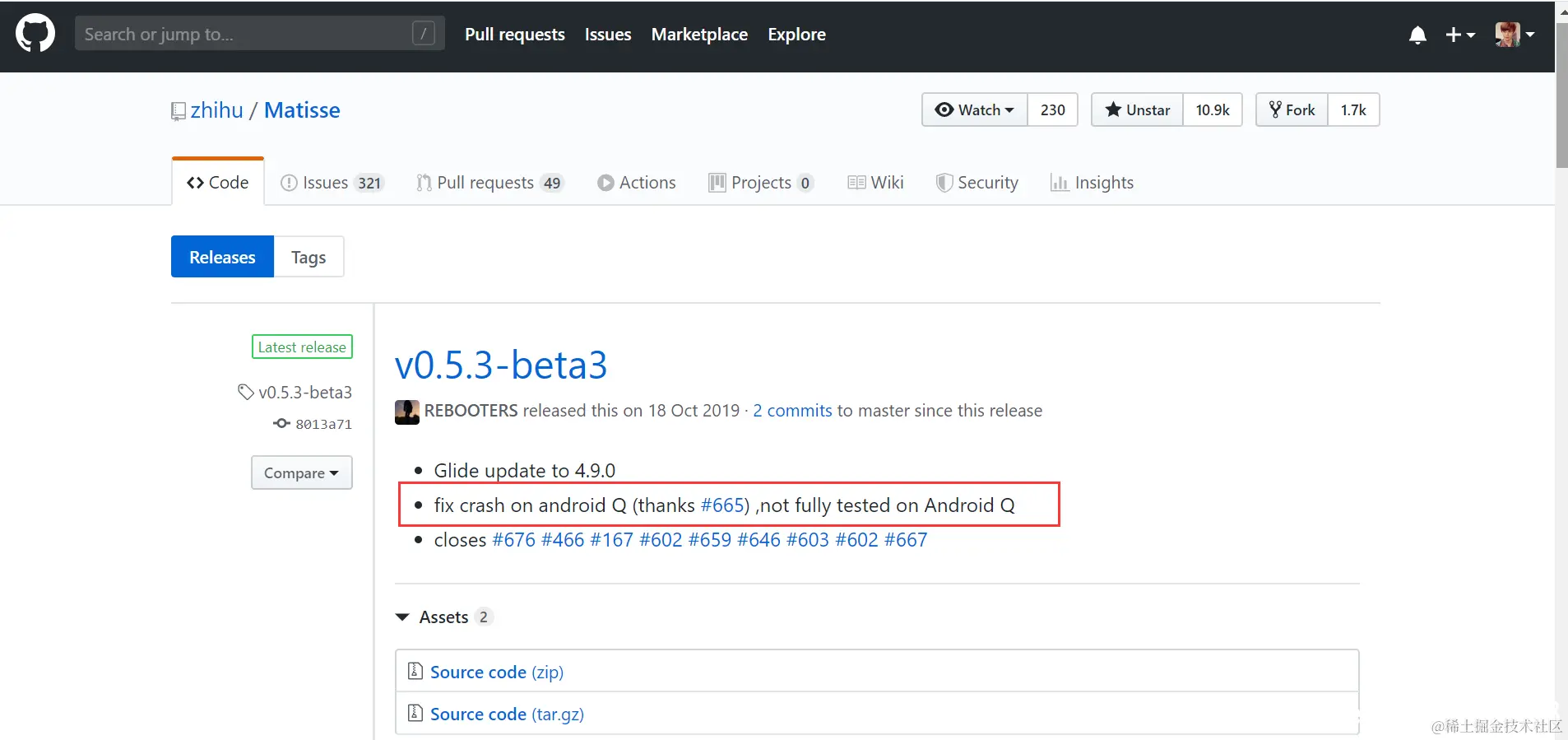Click the page vertical scrollbar thumb
Viewport: 1568px width, 740px height.
pos(1561,94)
